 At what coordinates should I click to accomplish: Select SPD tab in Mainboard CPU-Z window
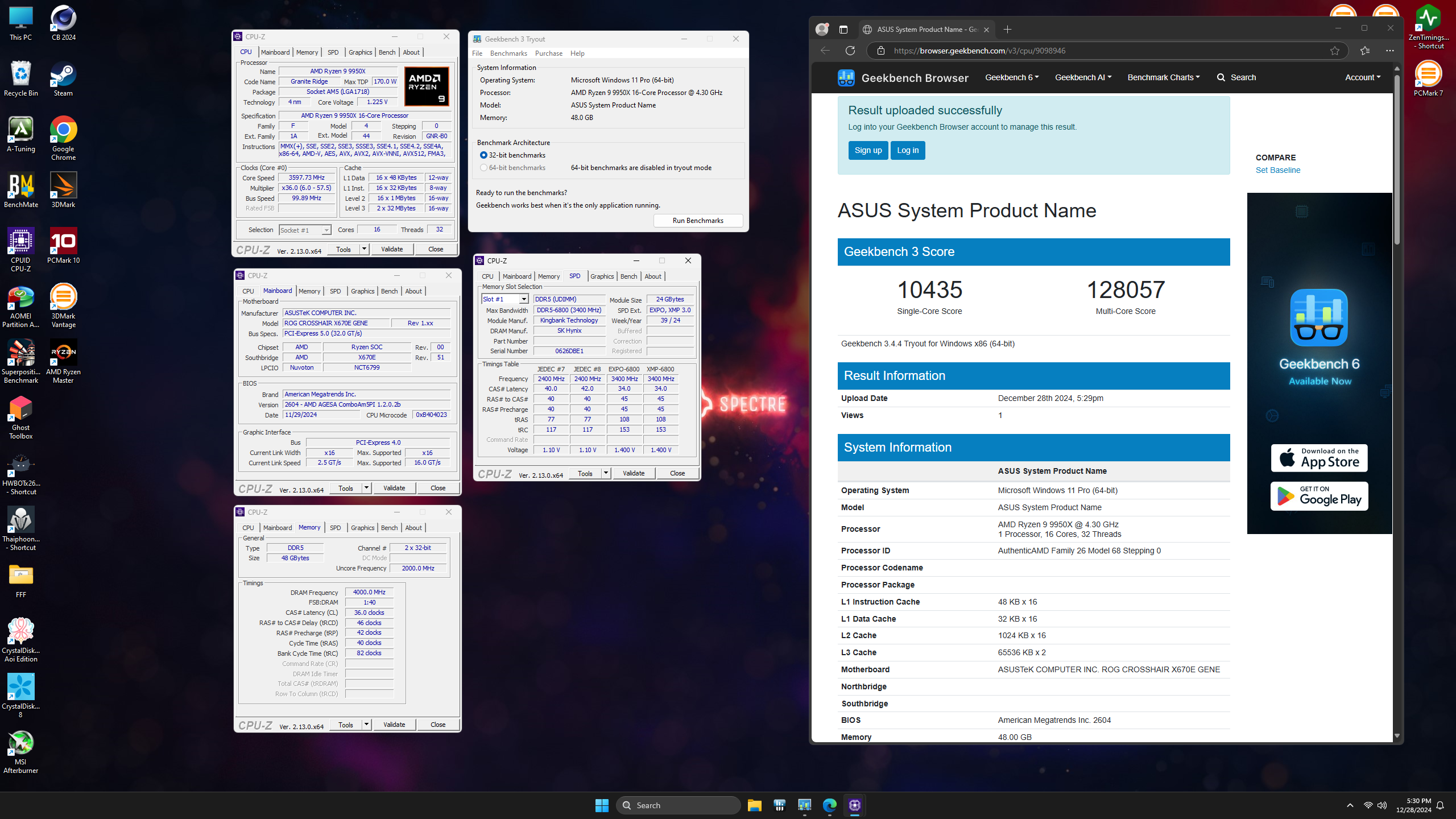click(x=336, y=291)
